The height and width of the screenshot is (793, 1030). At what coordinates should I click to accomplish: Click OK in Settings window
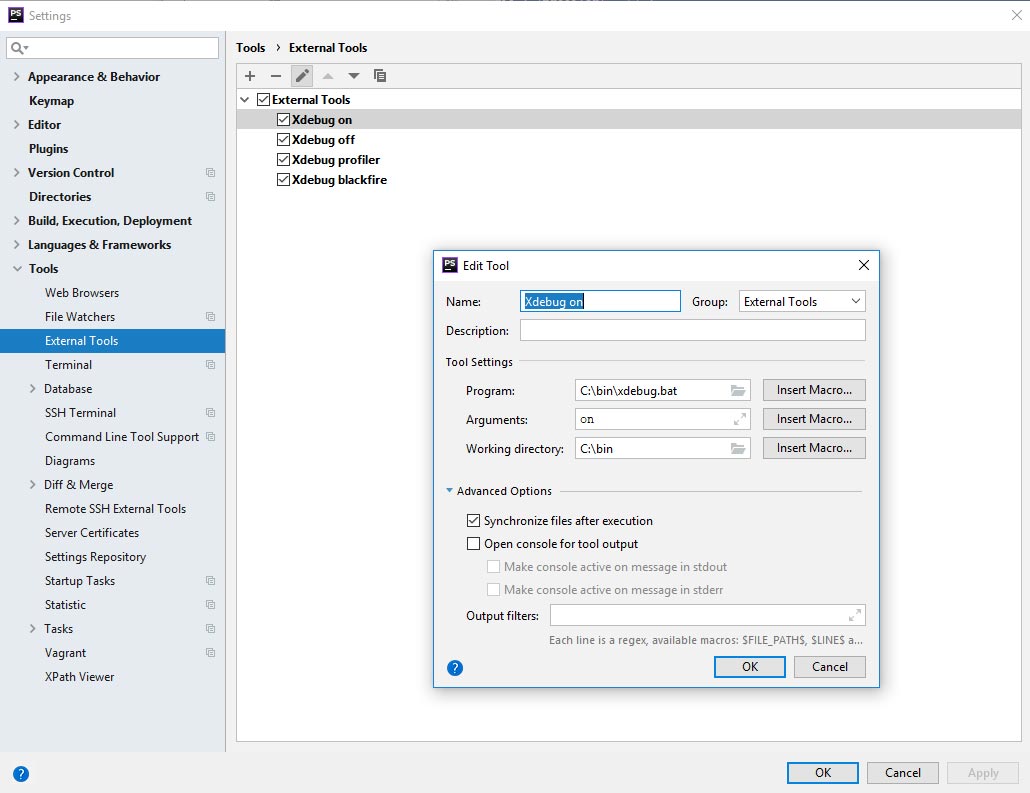pyautogui.click(x=822, y=773)
